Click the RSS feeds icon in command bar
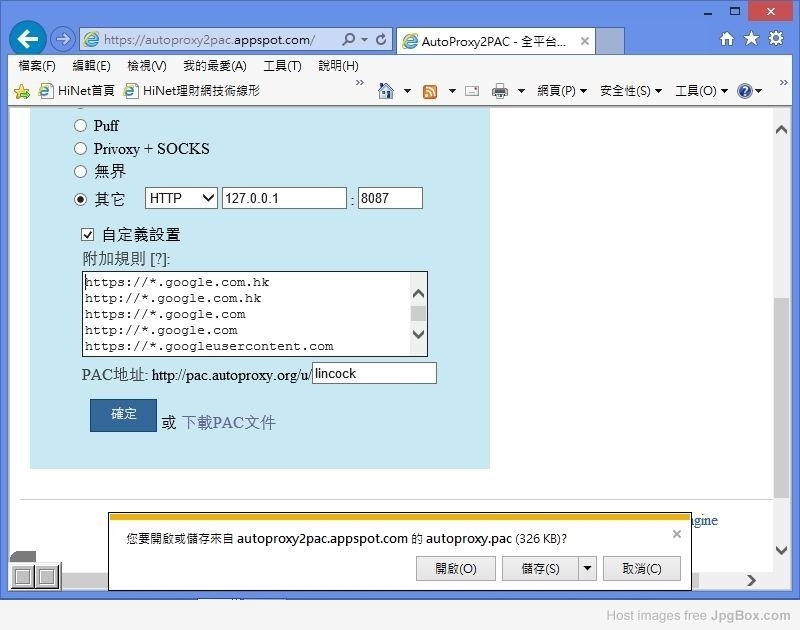This screenshot has height=630, width=800. pyautogui.click(x=430, y=91)
